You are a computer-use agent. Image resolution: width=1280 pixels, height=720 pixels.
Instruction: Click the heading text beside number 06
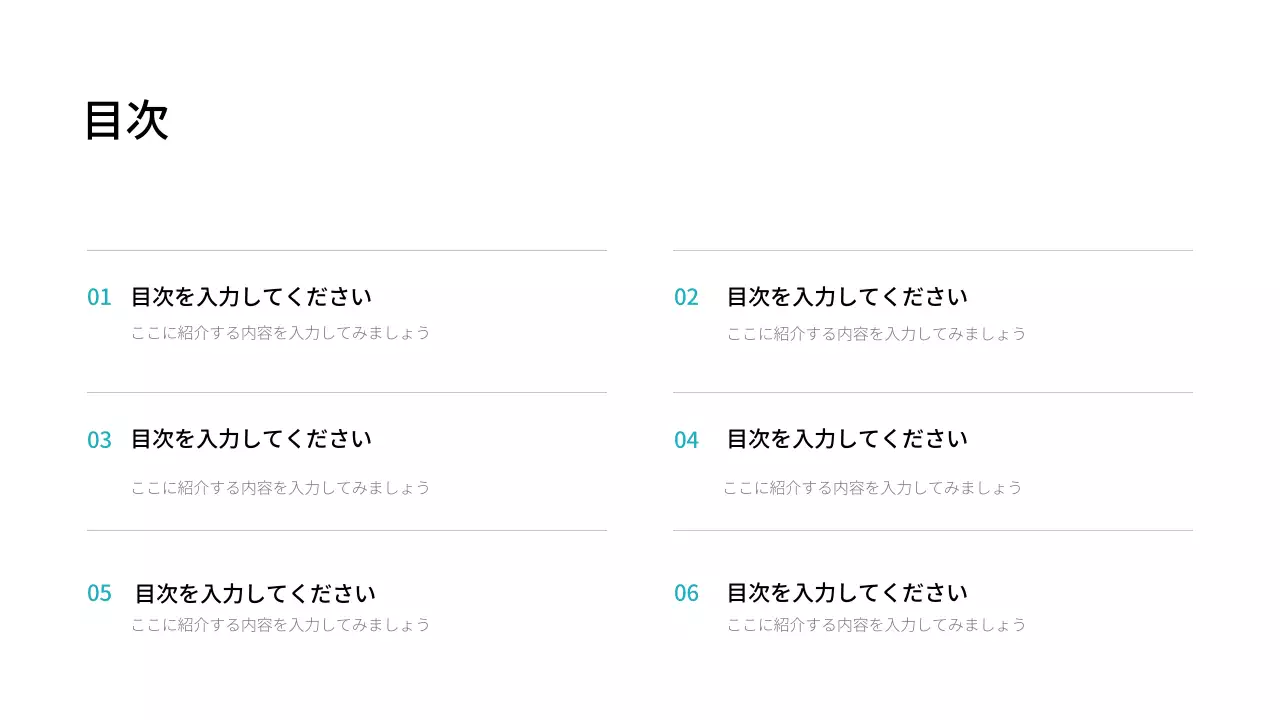click(x=847, y=592)
